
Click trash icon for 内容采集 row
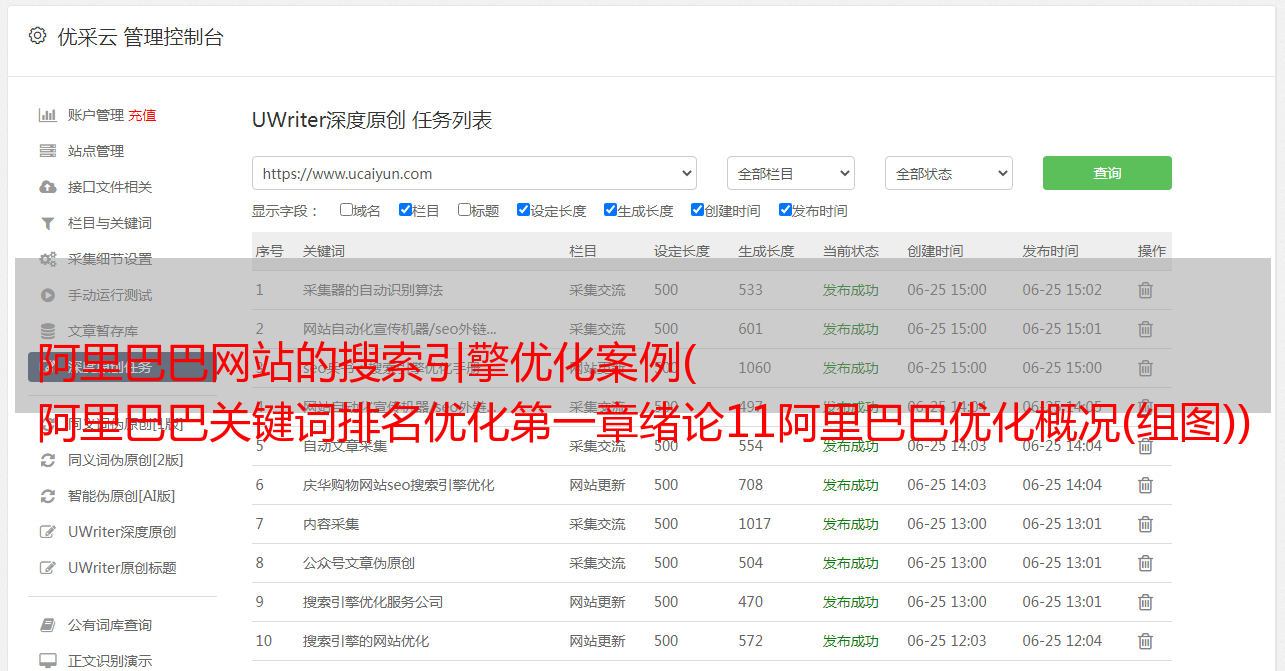(x=1145, y=524)
